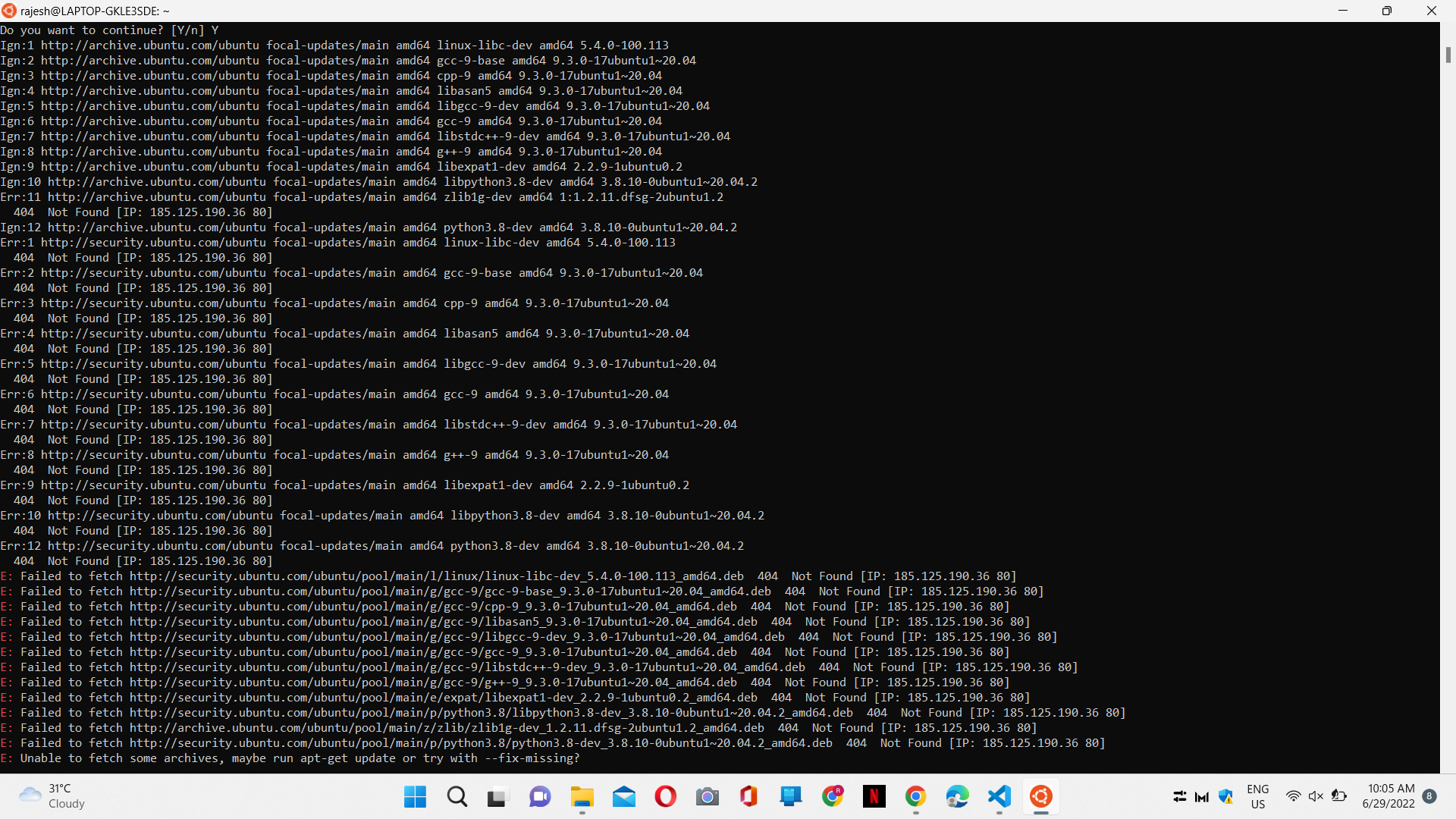Open the Windows Start menu
This screenshot has width=1456, height=819.
point(414,796)
